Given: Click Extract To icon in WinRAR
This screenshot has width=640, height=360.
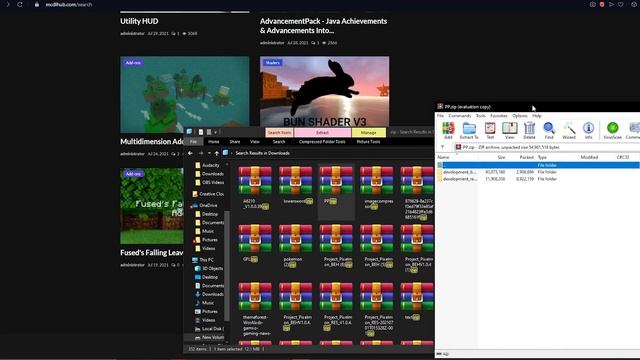Looking at the screenshot, I should coord(469,130).
